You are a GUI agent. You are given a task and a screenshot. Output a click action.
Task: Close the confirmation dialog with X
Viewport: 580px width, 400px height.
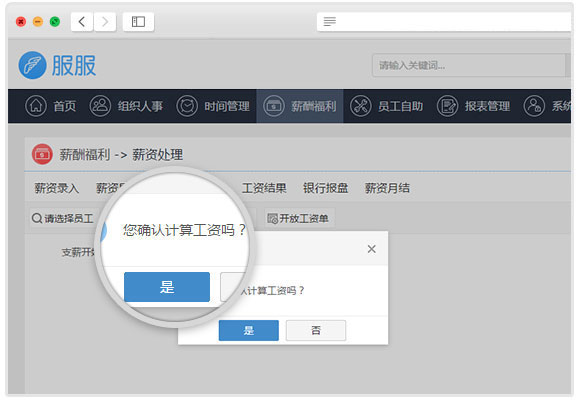372,249
